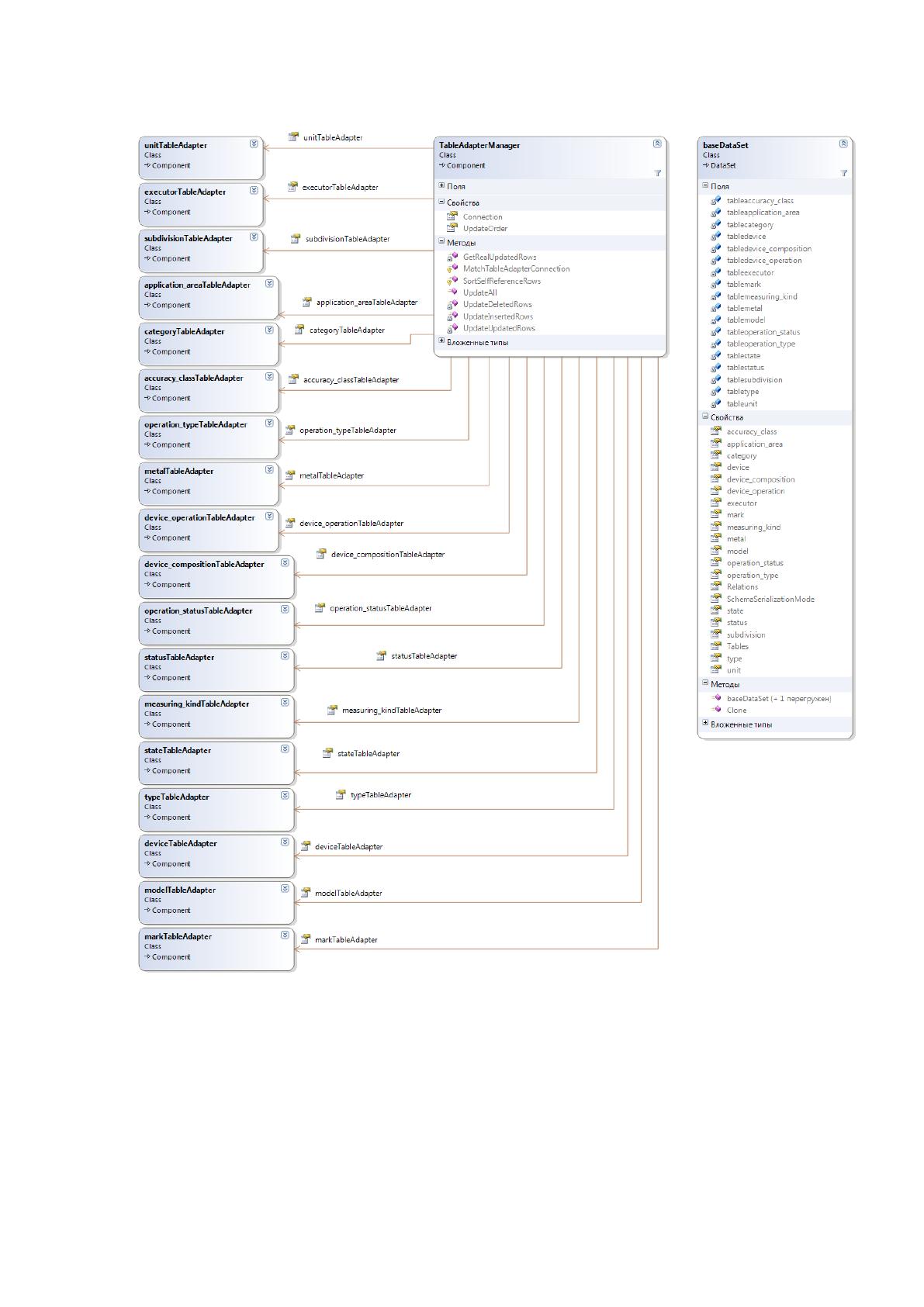Image resolution: width=924 pixels, height=1307 pixels.
Task: Click the method icon beside UpdateAll
Action: tap(452, 292)
